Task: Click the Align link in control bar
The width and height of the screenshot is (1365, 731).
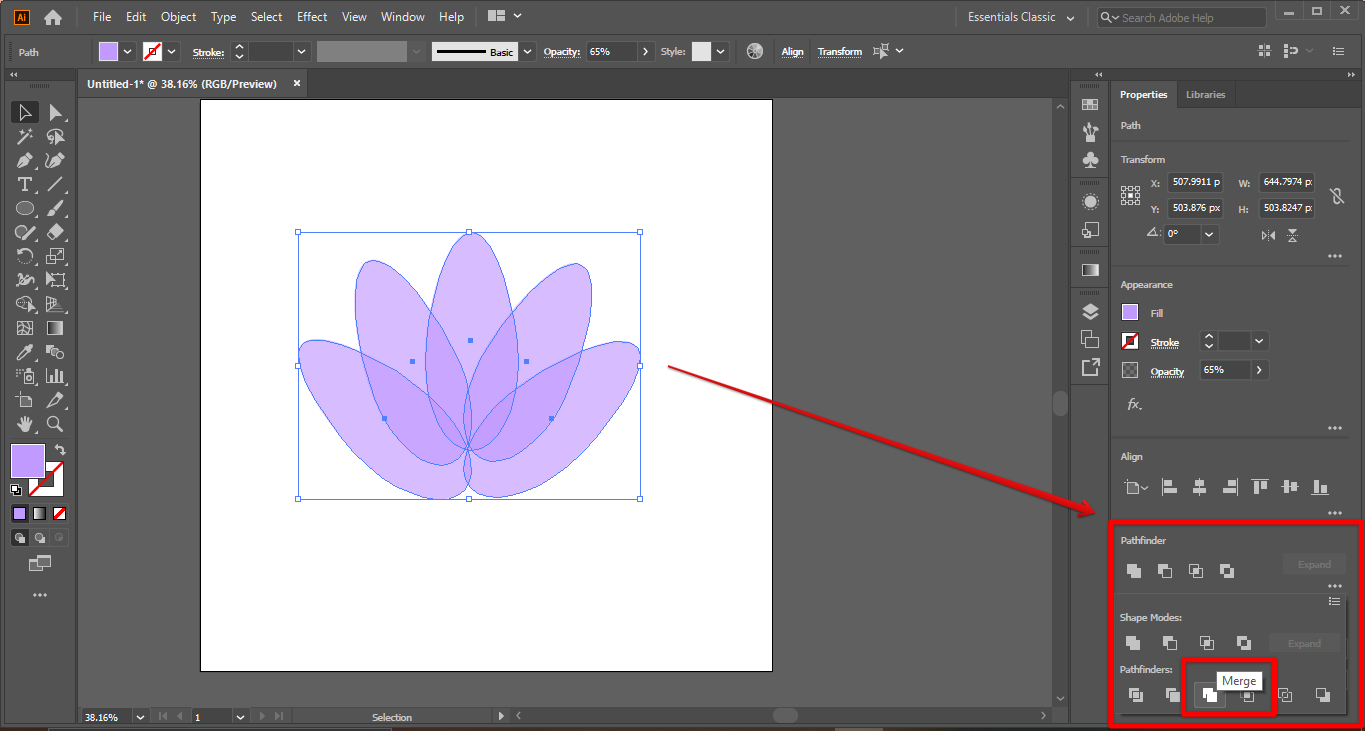Action: point(792,52)
